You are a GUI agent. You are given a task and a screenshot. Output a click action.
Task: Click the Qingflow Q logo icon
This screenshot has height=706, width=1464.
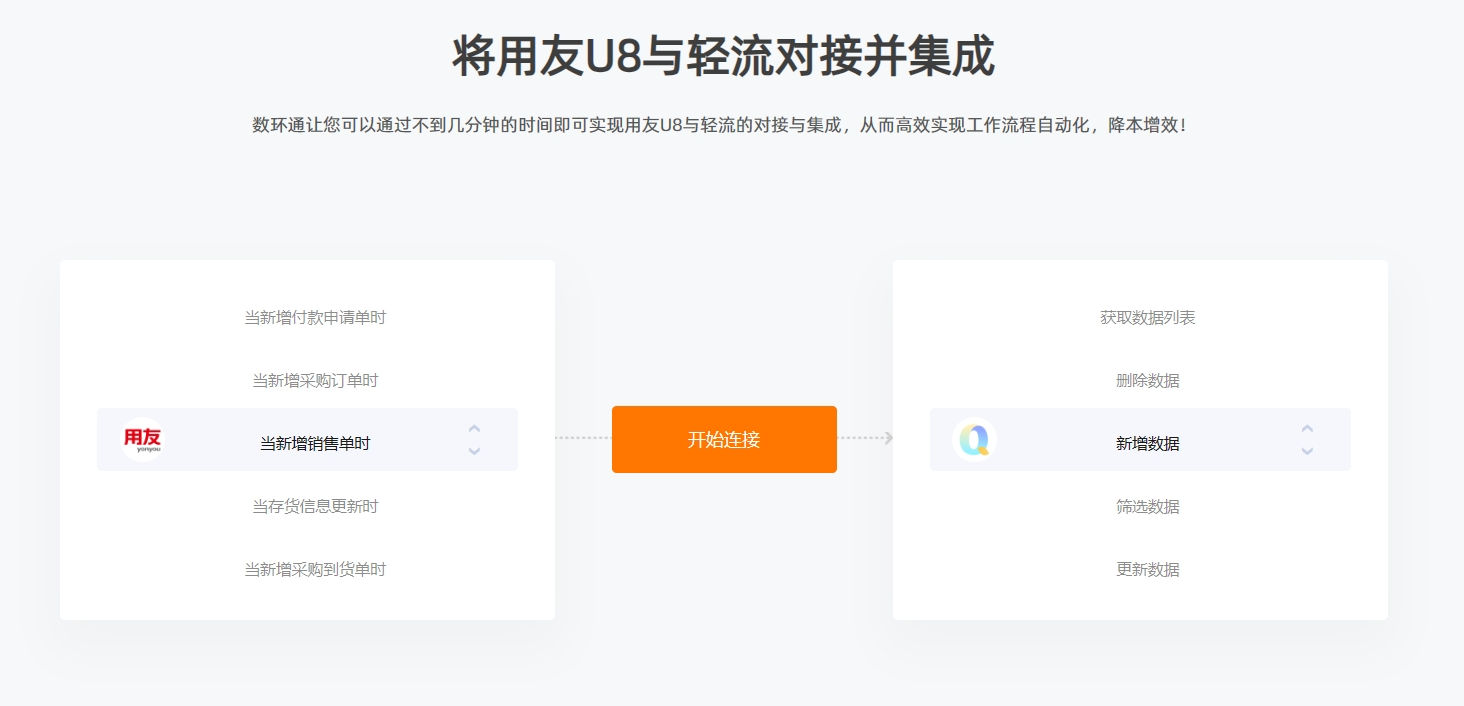974,439
